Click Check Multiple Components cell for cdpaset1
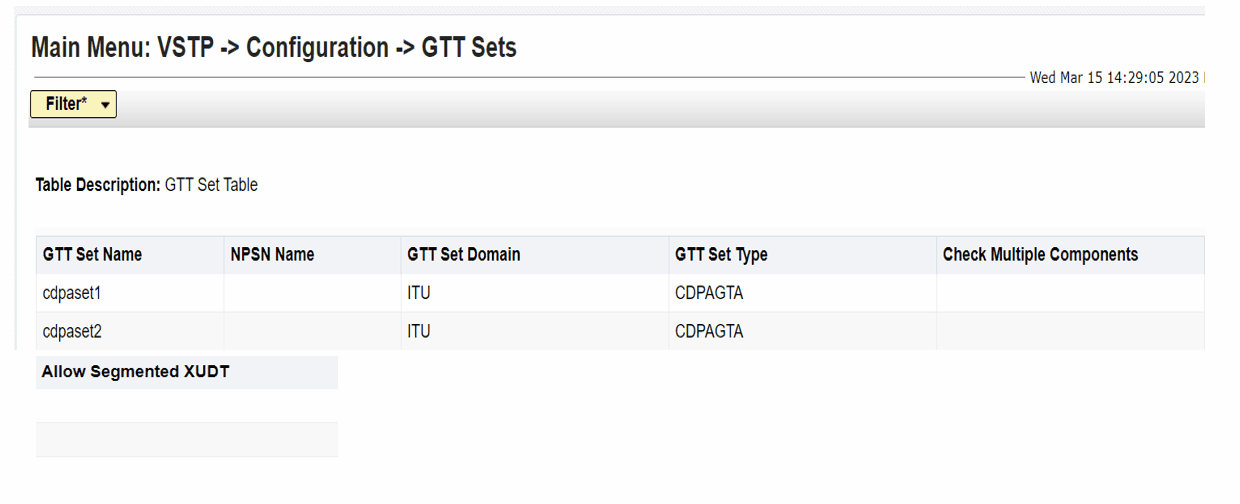The image size is (1240, 504). coord(1069,293)
